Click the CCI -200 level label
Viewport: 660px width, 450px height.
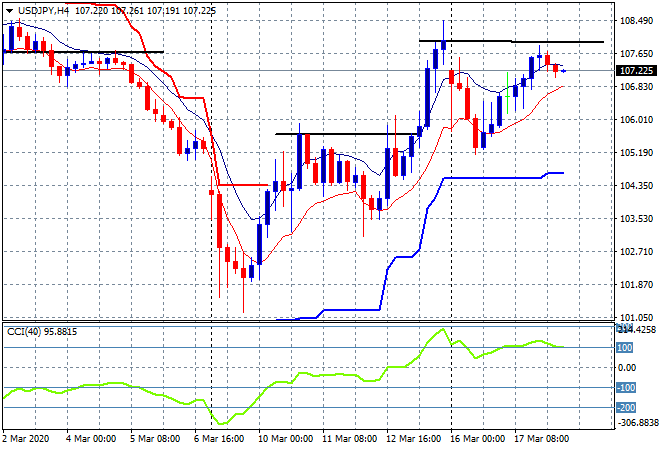point(626,407)
